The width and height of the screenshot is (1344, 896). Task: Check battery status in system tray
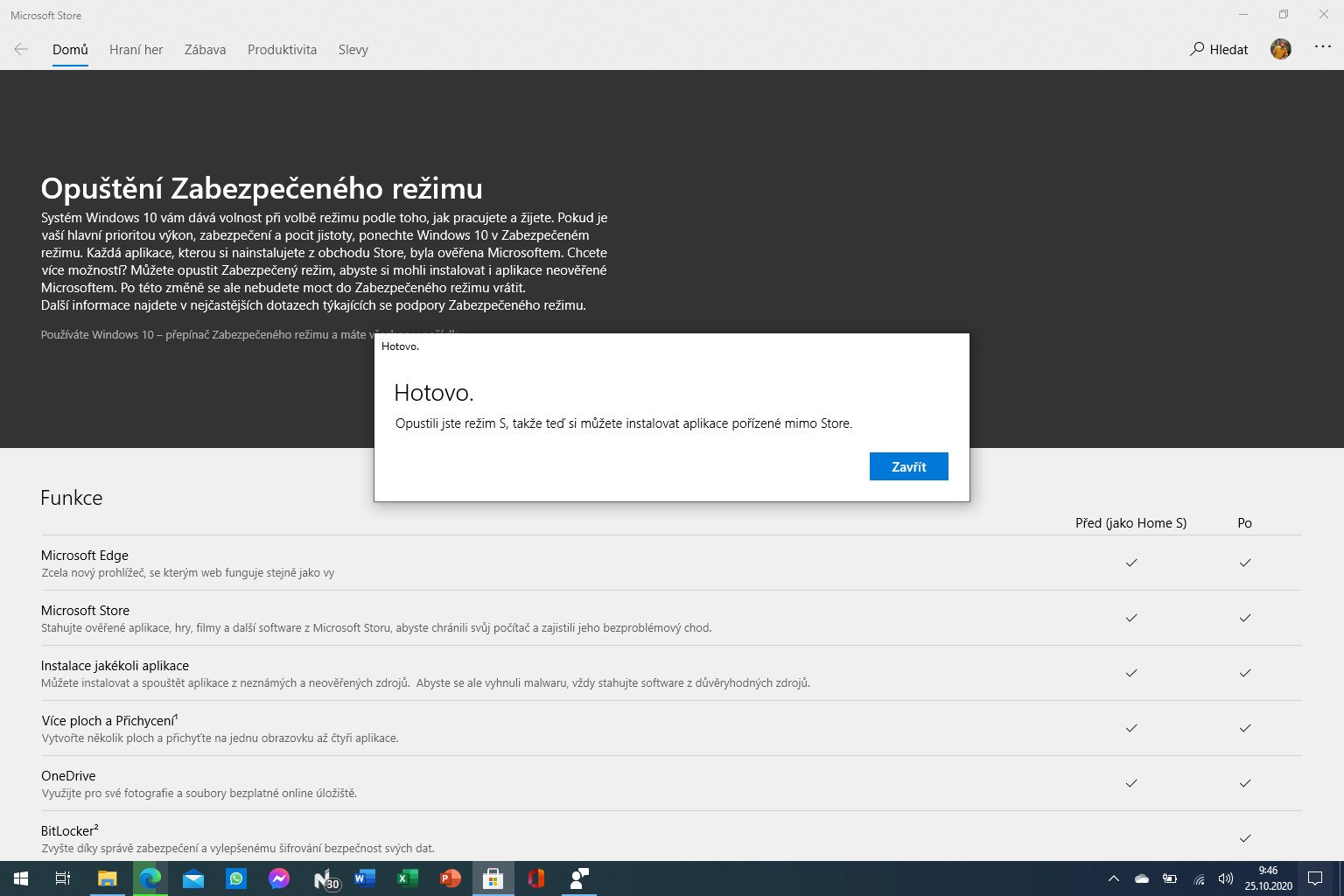click(x=1170, y=878)
